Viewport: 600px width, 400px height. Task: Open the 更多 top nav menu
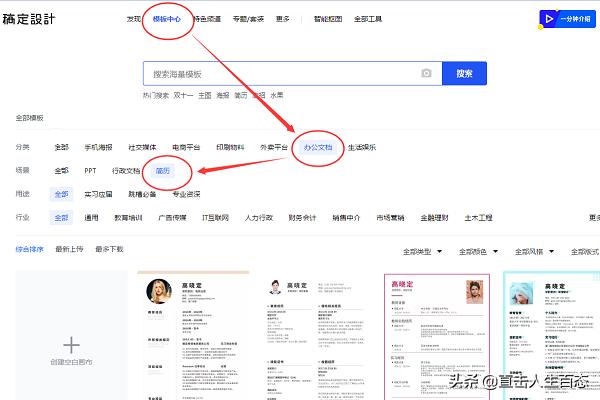[x=282, y=19]
